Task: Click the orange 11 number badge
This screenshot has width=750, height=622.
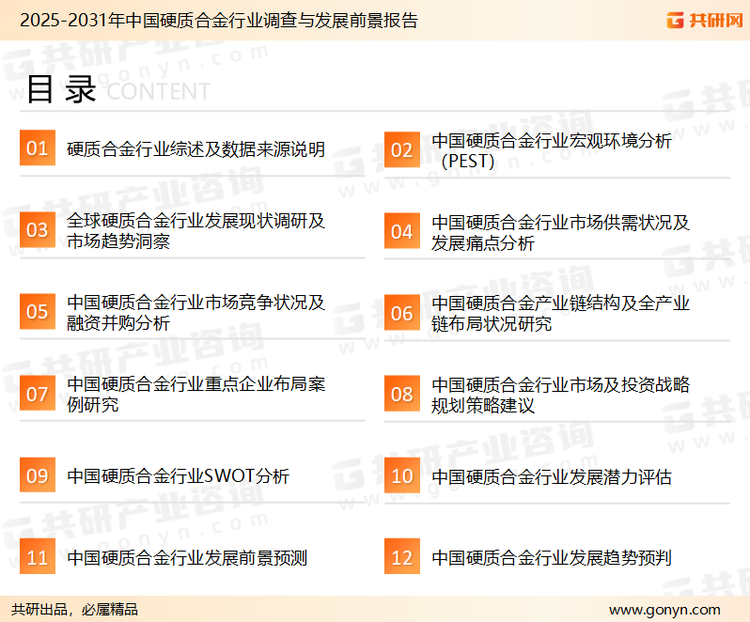Action: pos(37,557)
